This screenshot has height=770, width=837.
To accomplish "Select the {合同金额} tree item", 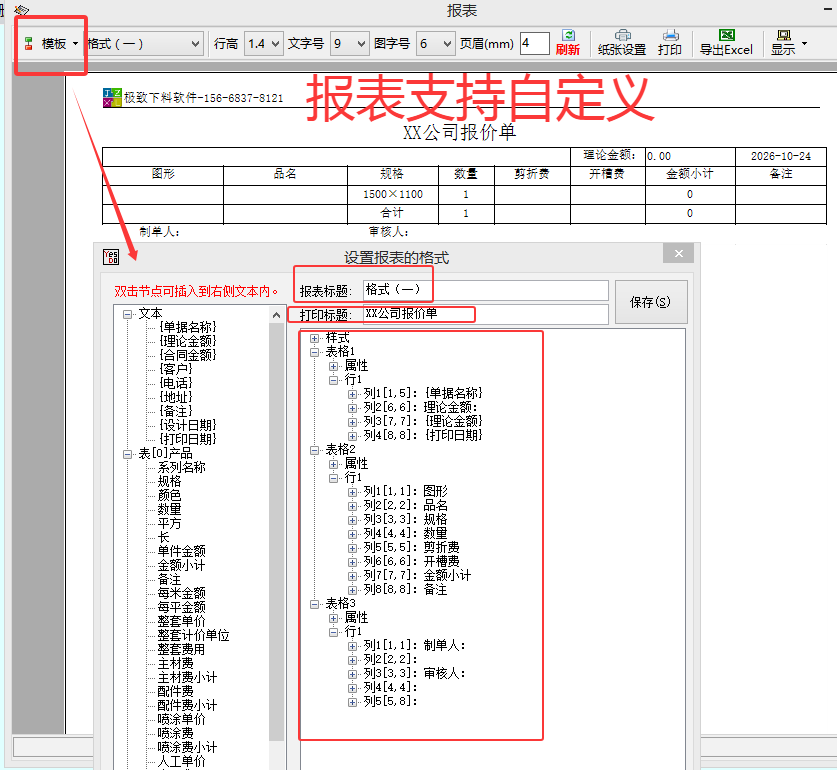I will tap(187, 355).
